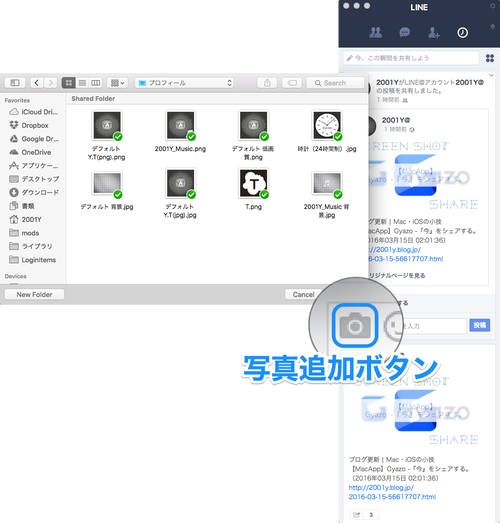
Task: Select the 2001Y home folder
Action: pos(25,219)
